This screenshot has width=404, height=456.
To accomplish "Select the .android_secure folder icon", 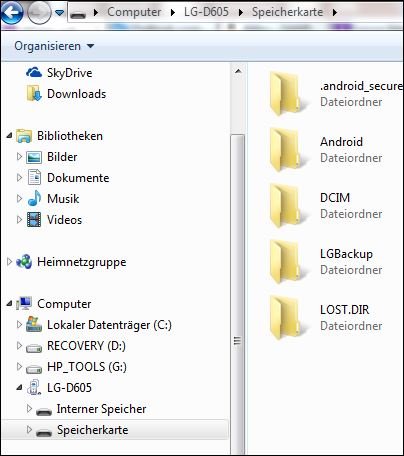I will (x=285, y=94).
